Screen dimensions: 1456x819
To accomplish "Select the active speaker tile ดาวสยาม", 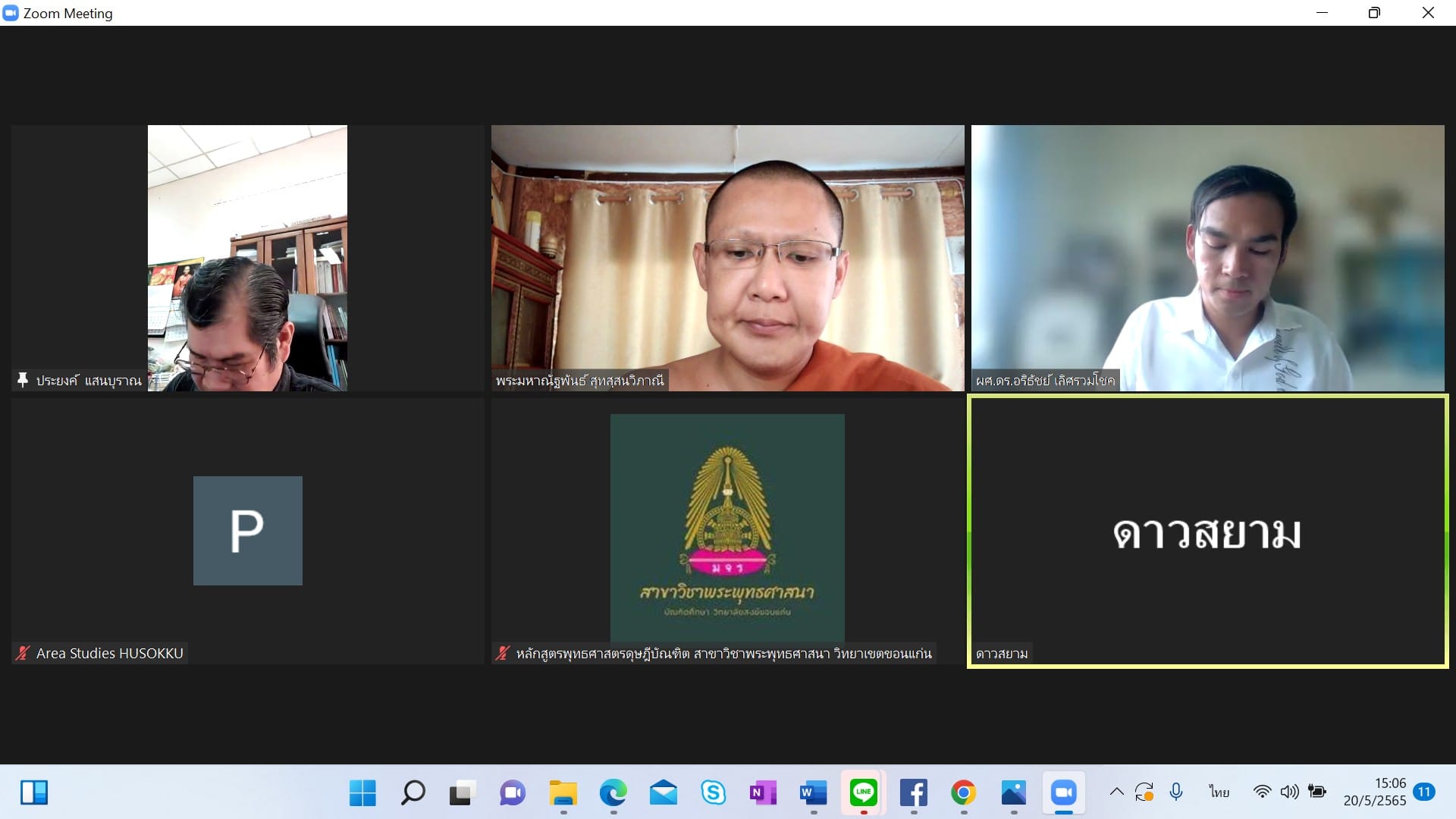I will coord(1208,531).
